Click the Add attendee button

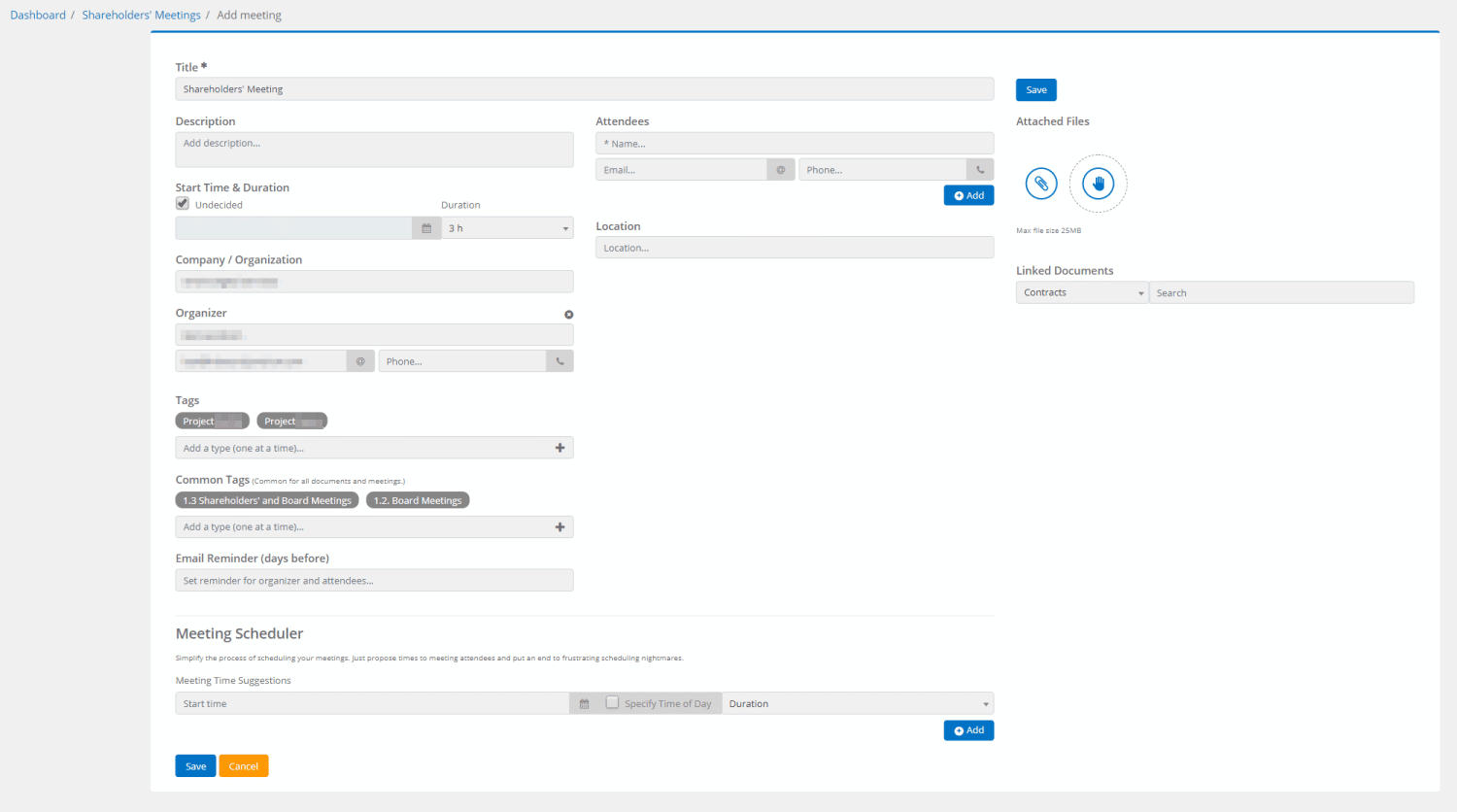click(x=968, y=195)
